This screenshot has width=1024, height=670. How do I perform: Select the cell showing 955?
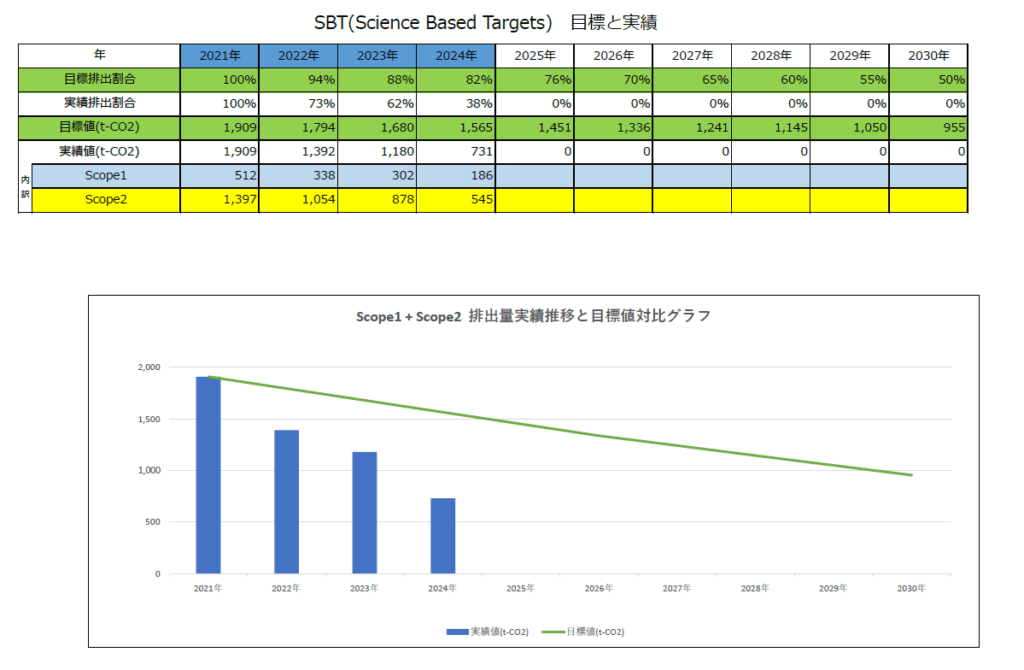tap(928, 127)
